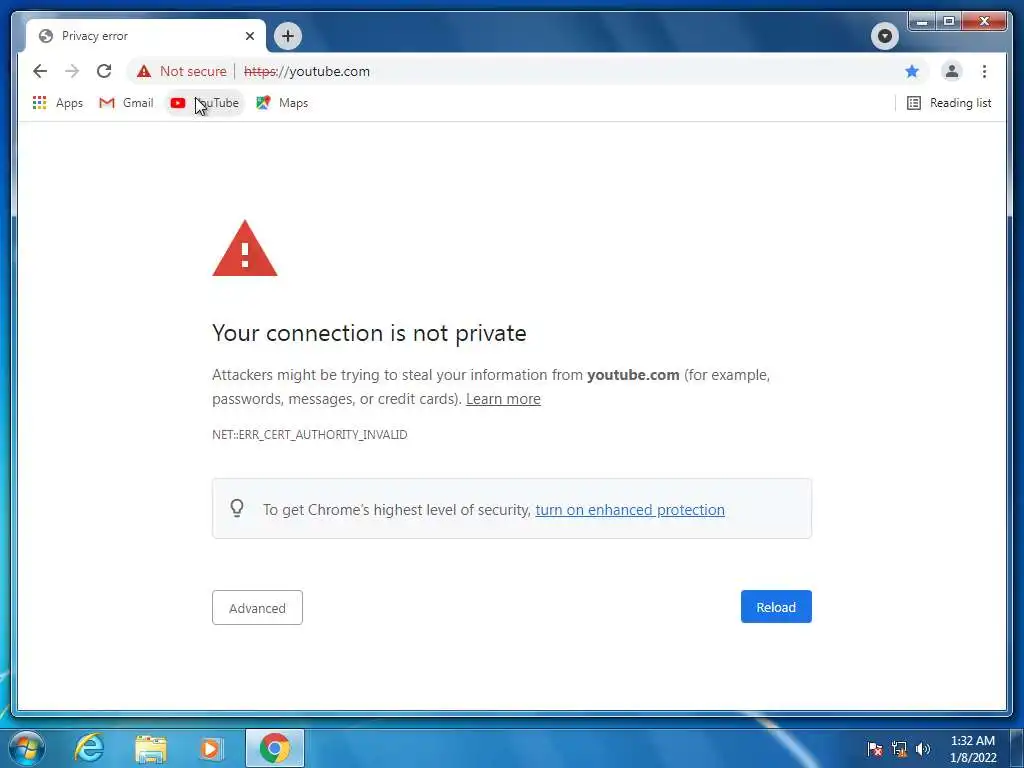Click the Not secure label text

193,71
